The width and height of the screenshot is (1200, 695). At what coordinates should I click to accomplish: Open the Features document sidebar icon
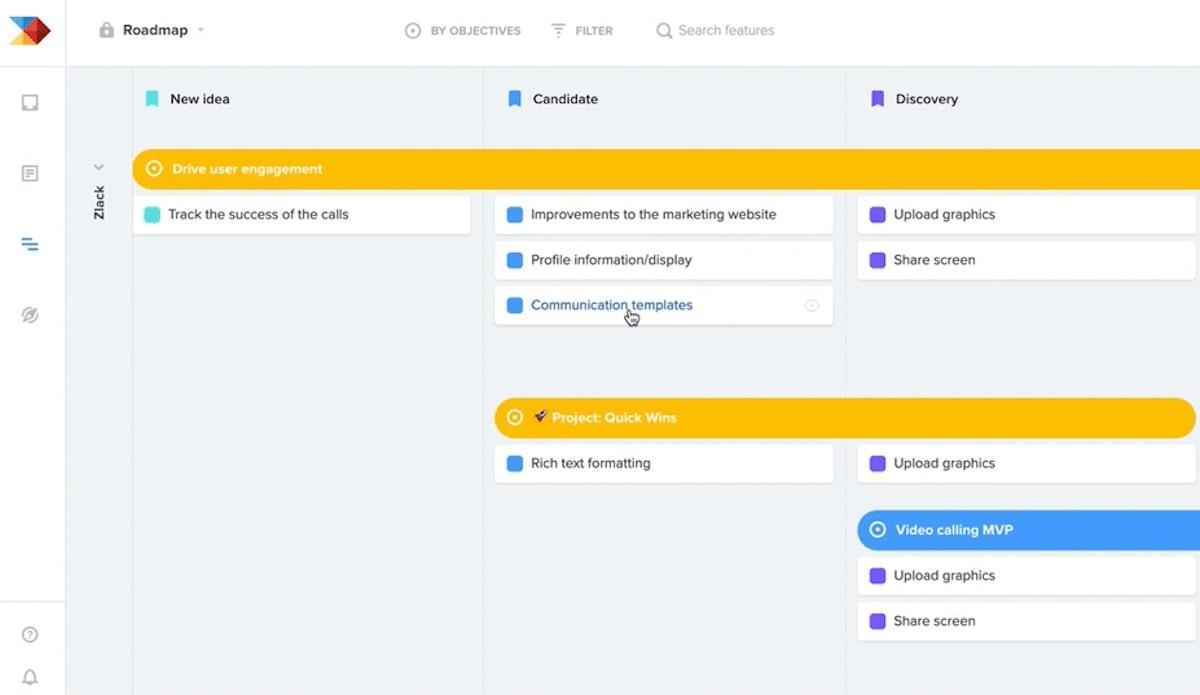coord(30,174)
